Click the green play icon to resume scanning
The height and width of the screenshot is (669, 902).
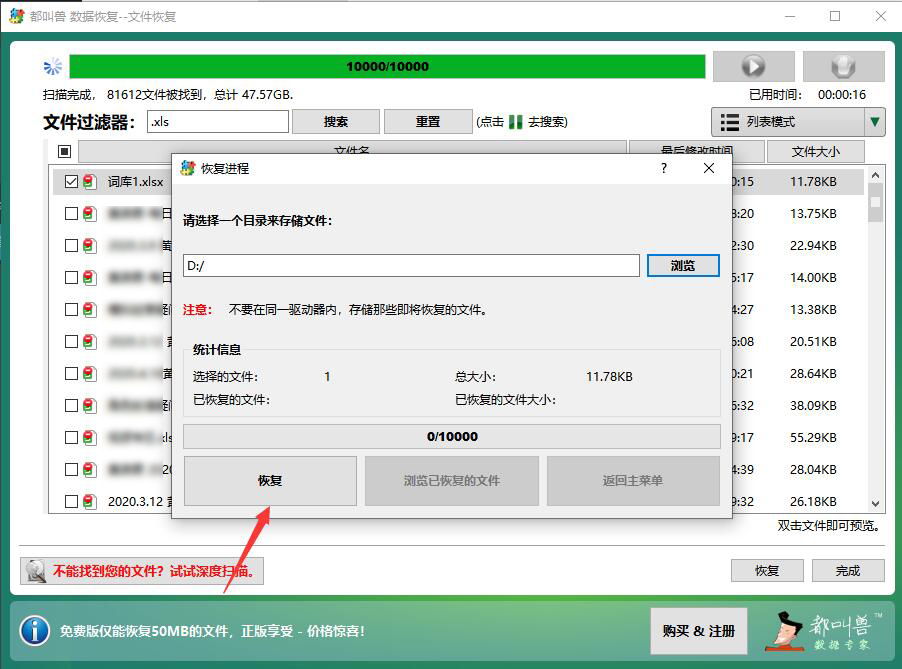pos(753,65)
